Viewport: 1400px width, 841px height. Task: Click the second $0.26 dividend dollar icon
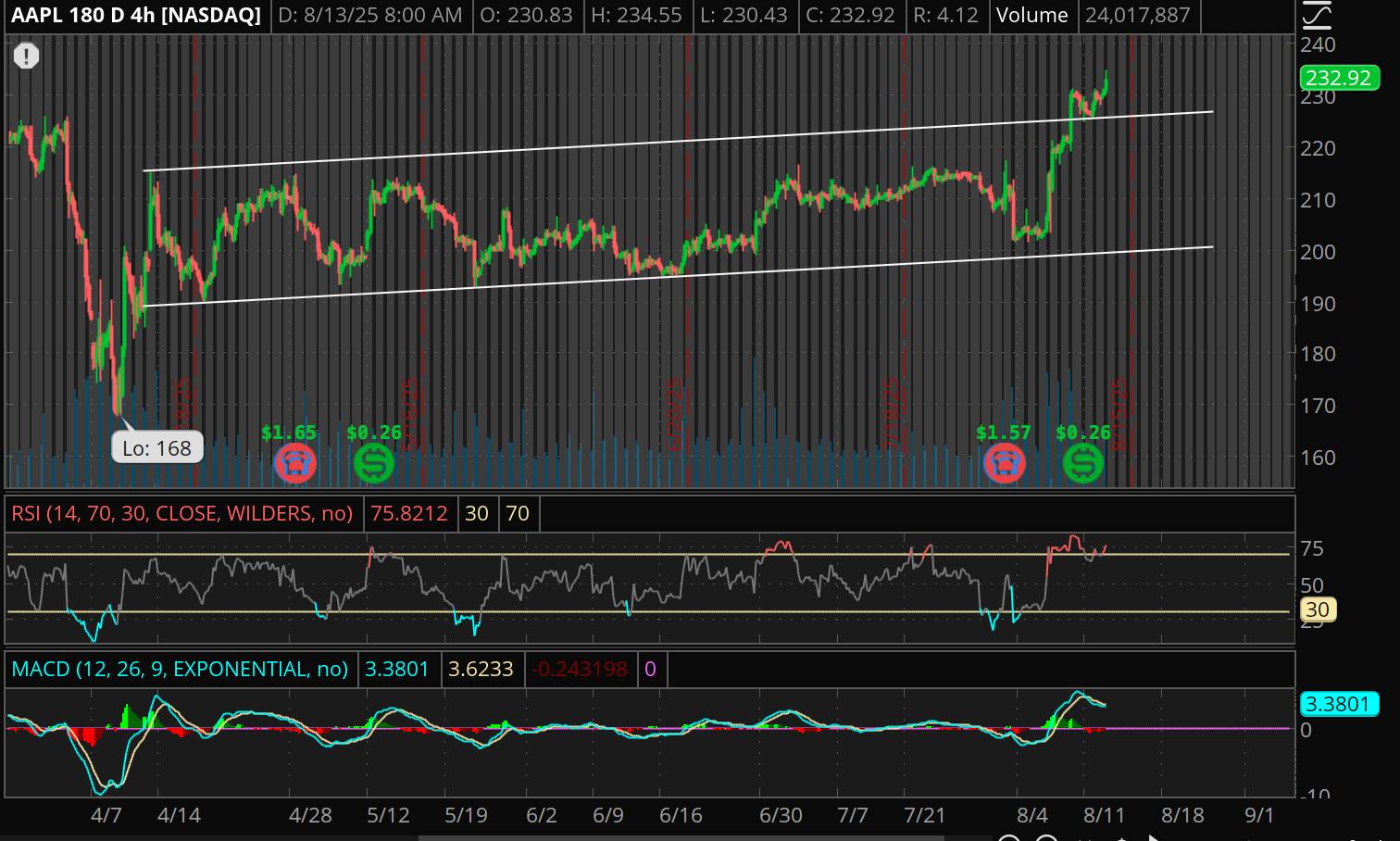[x=1082, y=462]
